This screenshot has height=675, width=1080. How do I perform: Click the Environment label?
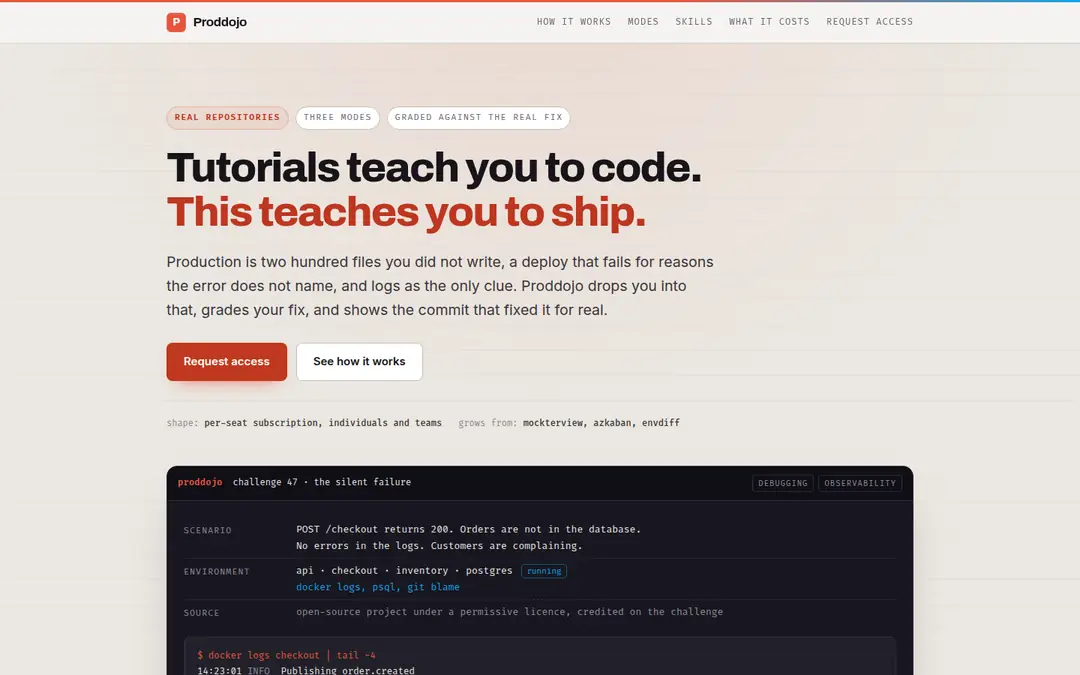point(216,572)
